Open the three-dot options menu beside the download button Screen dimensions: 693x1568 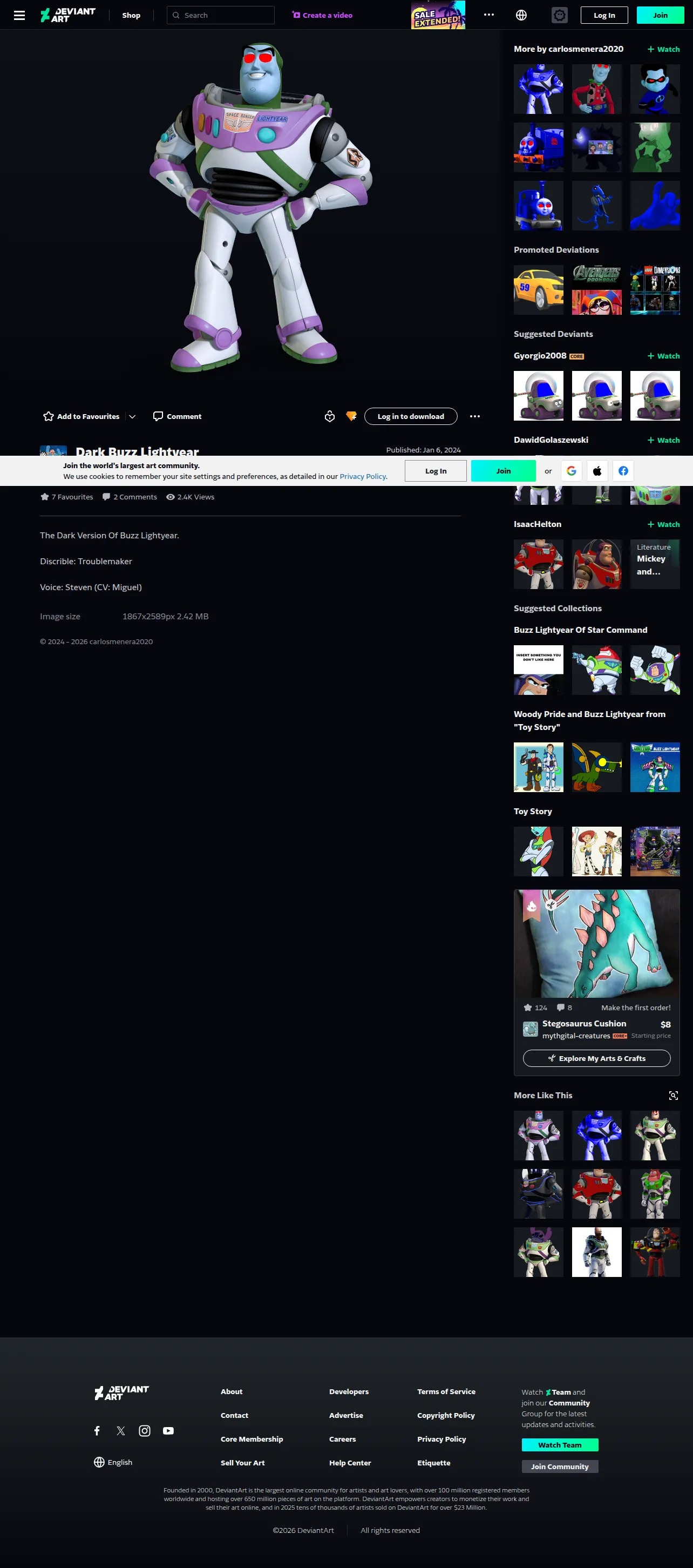(x=475, y=416)
